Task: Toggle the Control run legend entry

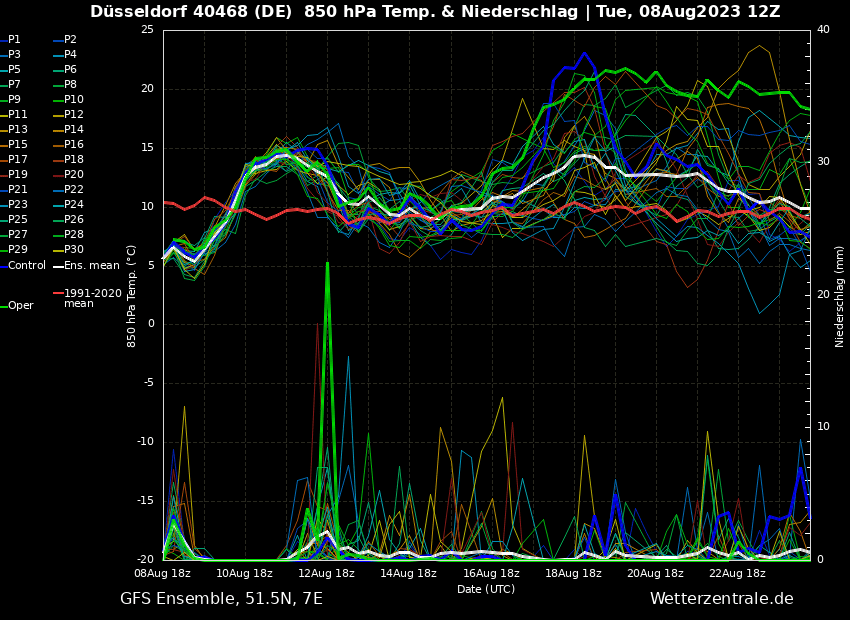Action: 27,265
